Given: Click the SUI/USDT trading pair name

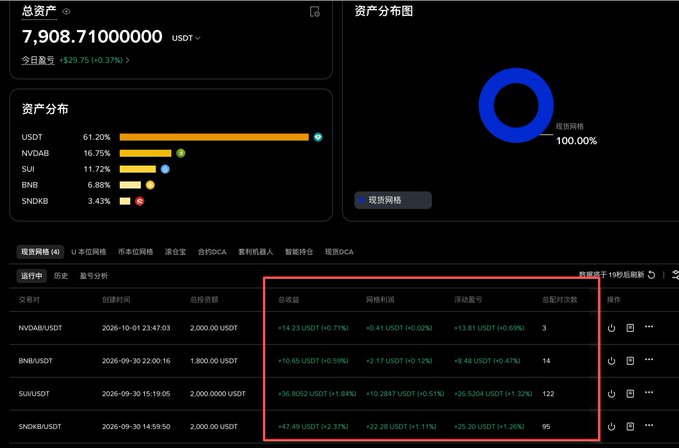Looking at the screenshot, I should (34, 394).
